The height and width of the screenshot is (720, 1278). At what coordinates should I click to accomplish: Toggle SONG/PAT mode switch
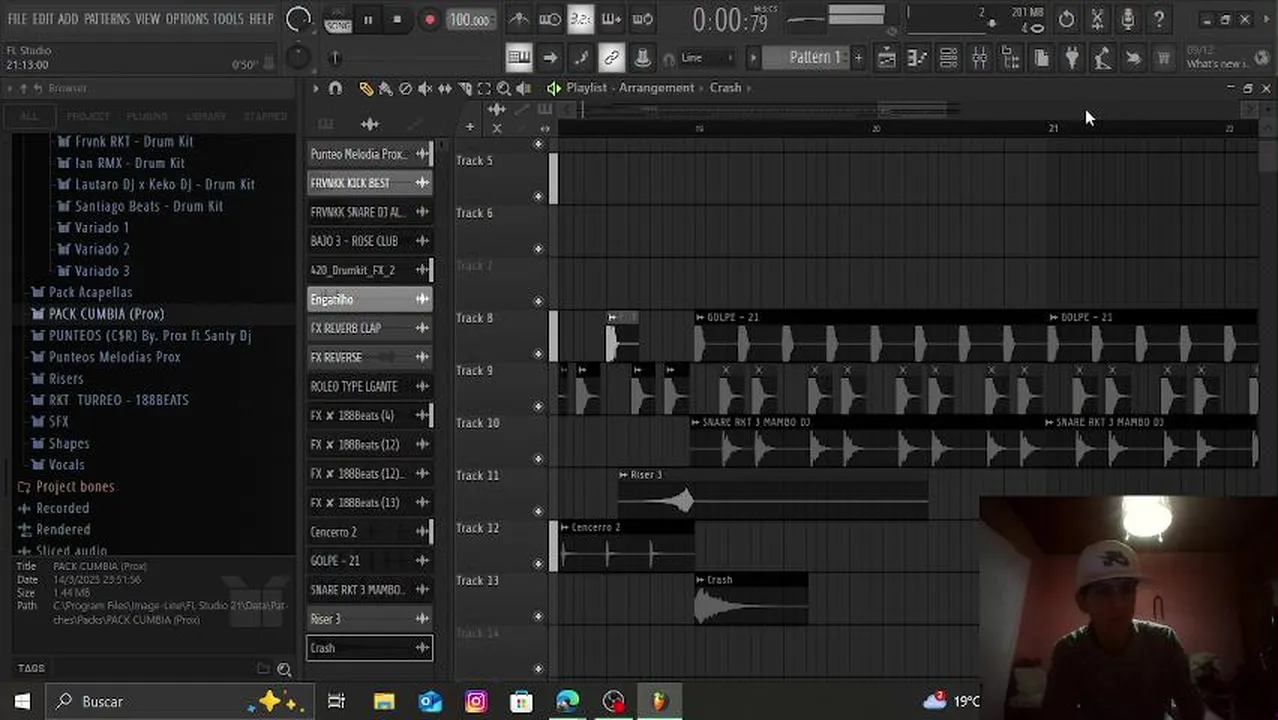point(337,19)
